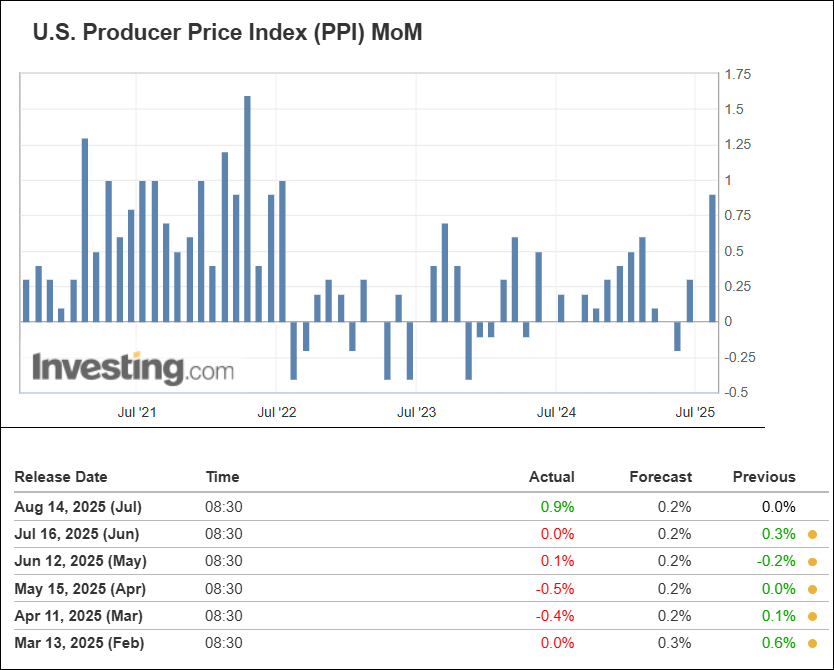Viewport: 834px width, 670px height.
Task: Click the Previous column header
Action: click(764, 477)
